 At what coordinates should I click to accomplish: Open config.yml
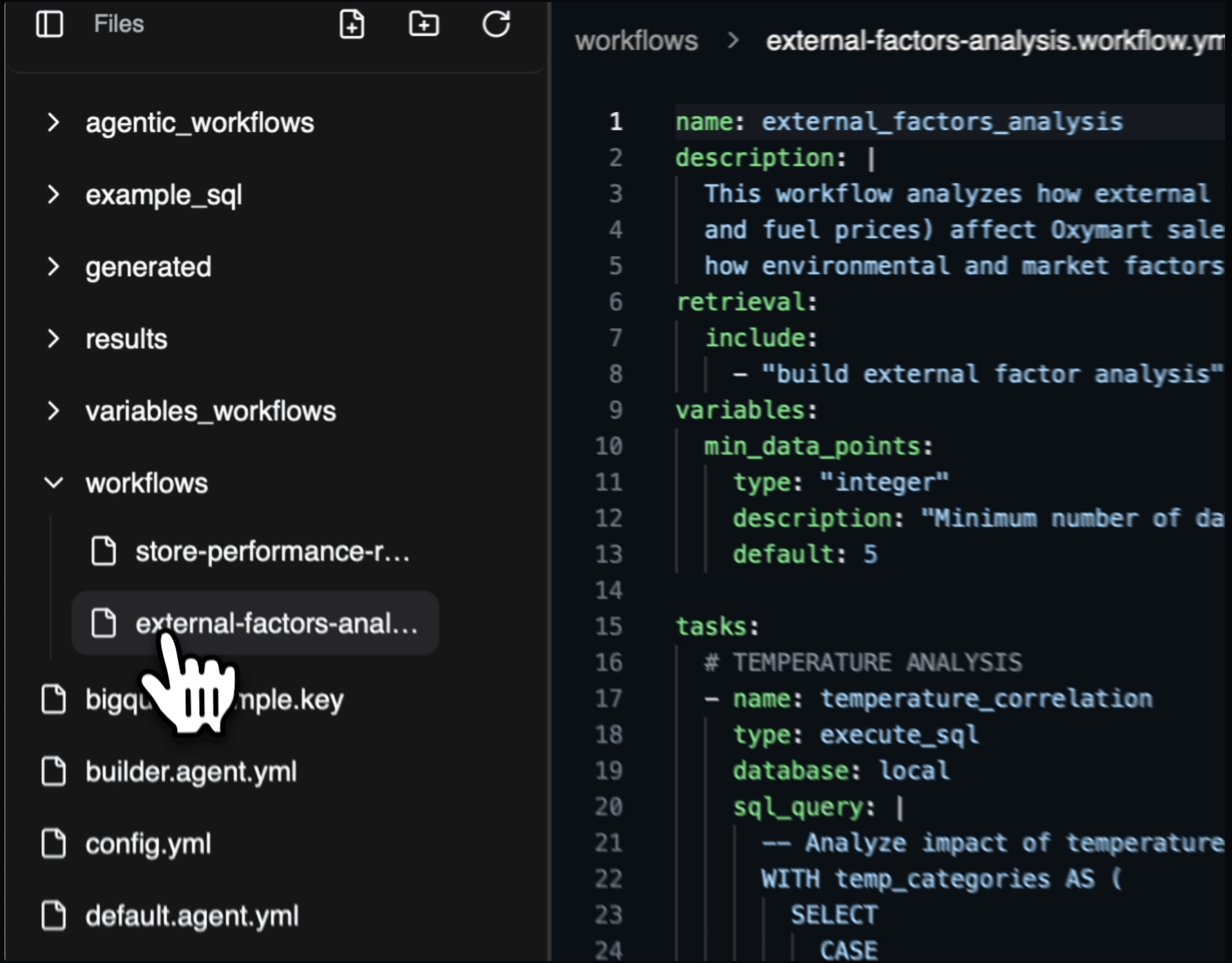148,843
